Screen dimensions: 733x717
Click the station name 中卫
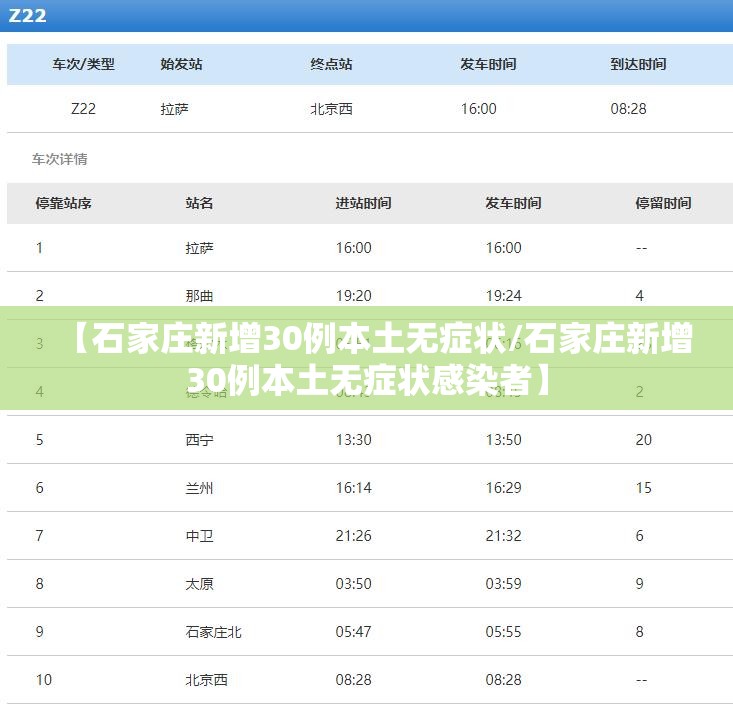pyautogui.click(x=200, y=536)
